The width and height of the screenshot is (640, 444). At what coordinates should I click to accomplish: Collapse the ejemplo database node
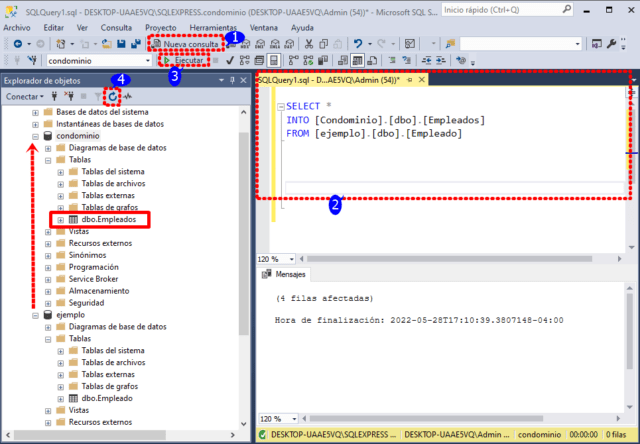(x=36, y=315)
